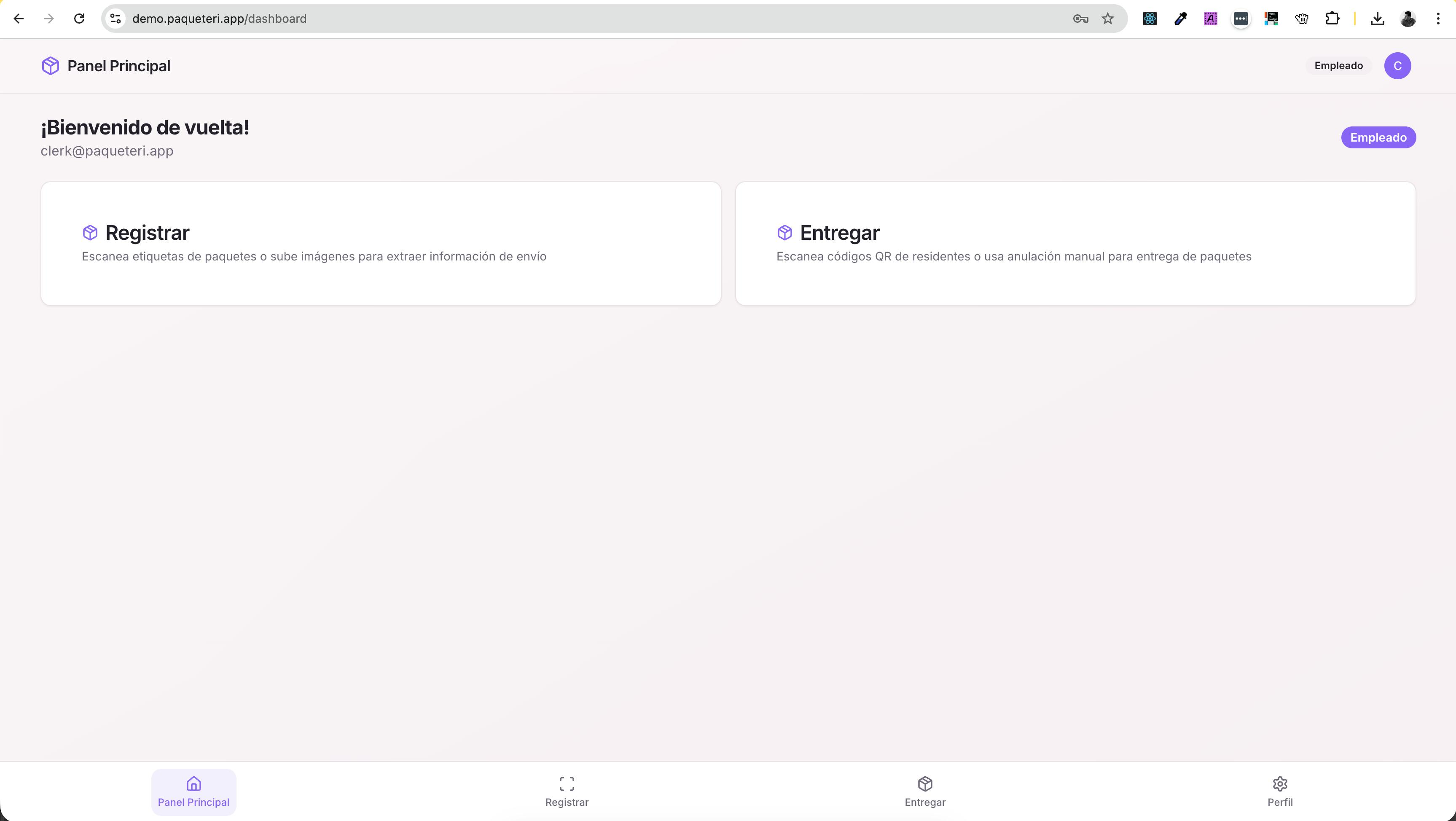Click the purple Empleado role badge
This screenshot has height=821, width=1456.
(1378, 137)
